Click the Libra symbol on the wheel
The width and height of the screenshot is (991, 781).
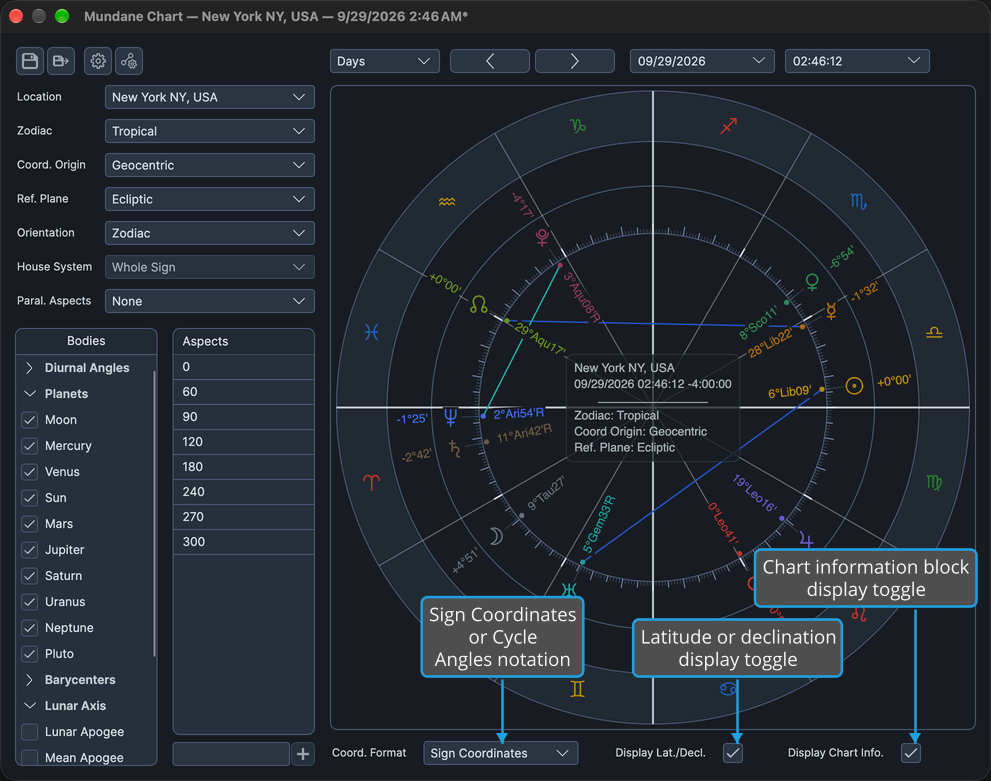934,332
